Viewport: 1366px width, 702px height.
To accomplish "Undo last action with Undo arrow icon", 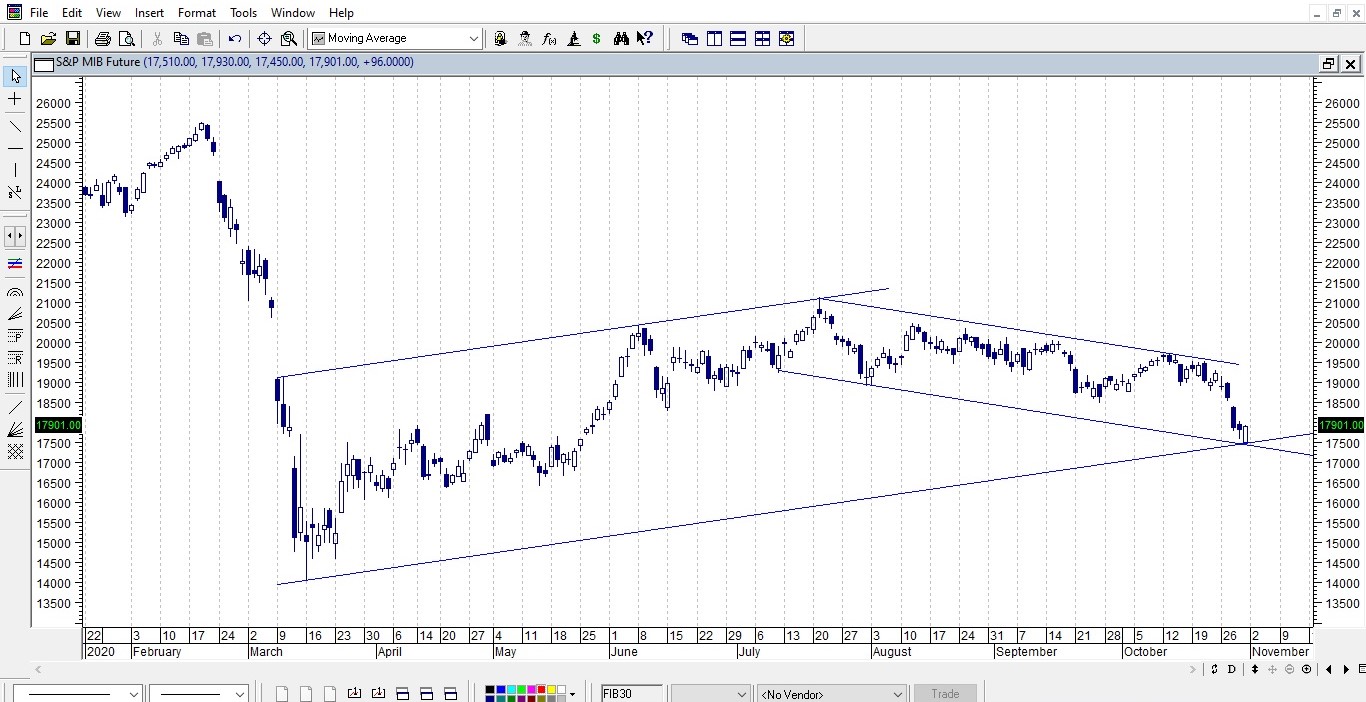I will point(235,38).
